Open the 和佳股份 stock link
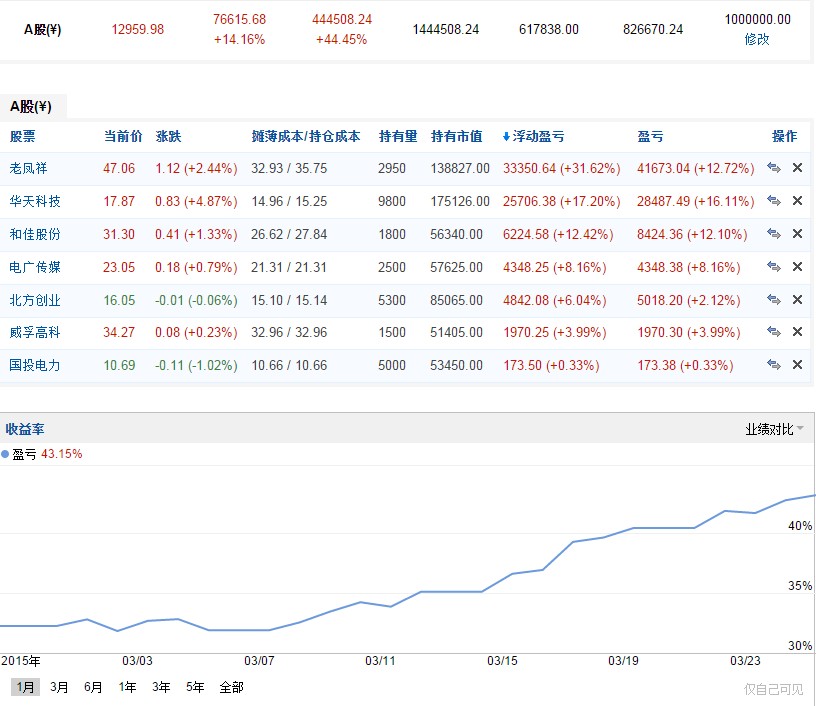The height and width of the screenshot is (706, 816). 35,234
